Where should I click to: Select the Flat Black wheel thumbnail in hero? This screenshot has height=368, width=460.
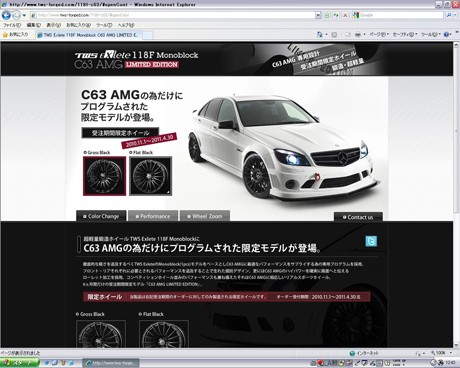150,176
